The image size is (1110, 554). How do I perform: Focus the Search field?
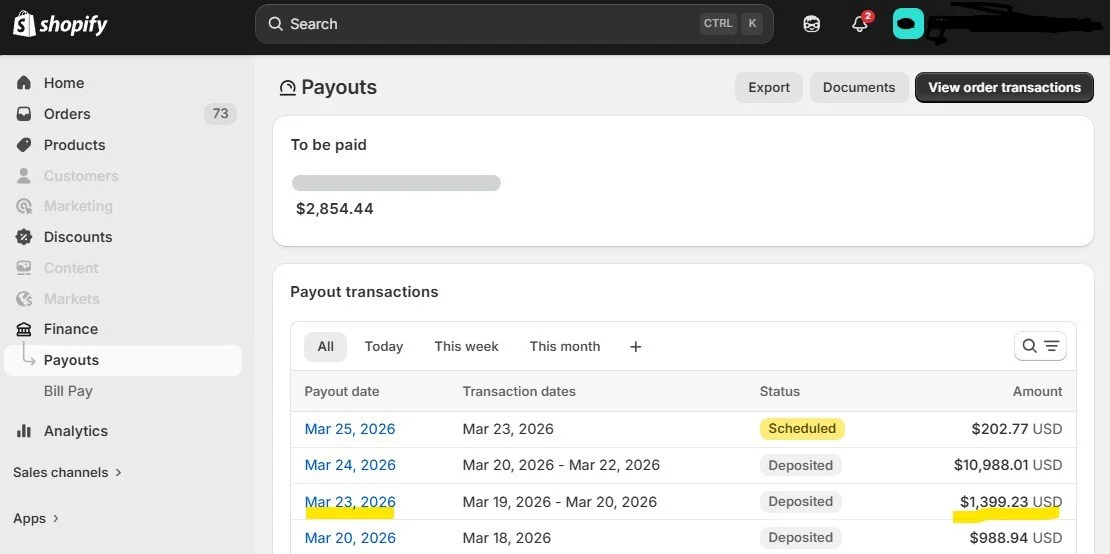coord(514,24)
